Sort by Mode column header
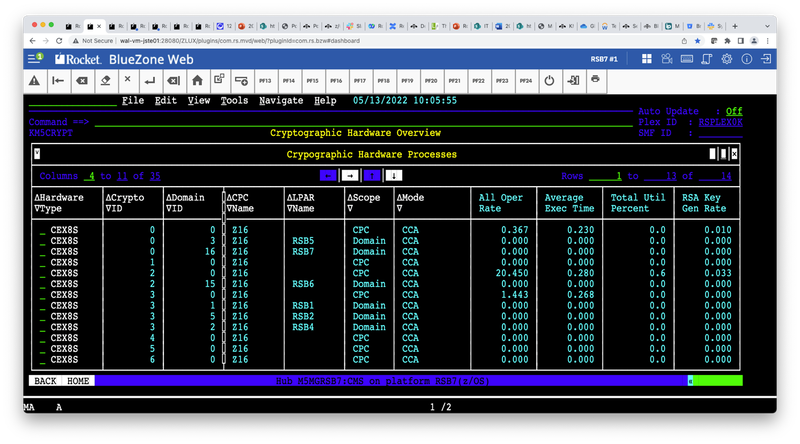Screen dimensions: 800x444 410,203
